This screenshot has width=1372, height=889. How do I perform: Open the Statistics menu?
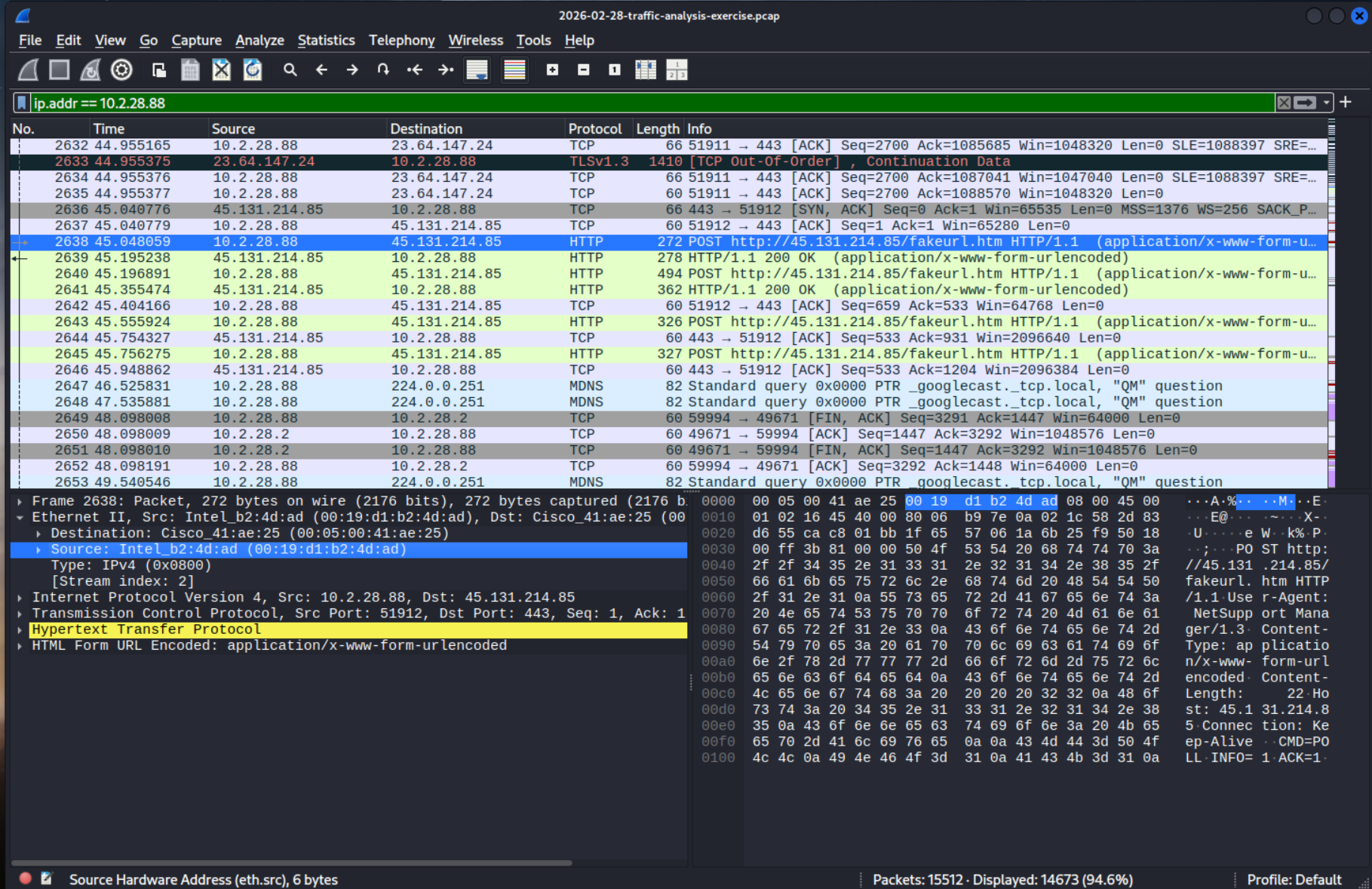[326, 40]
